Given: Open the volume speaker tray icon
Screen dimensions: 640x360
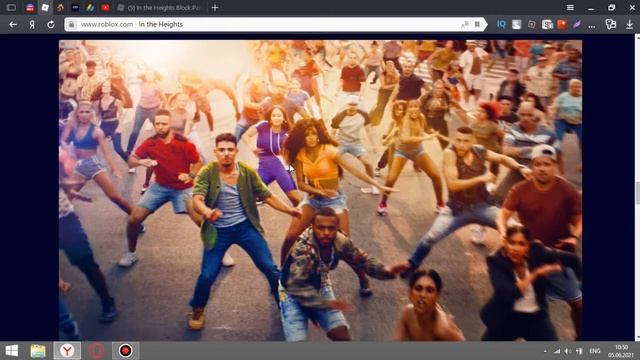Looking at the screenshot, I should click(568, 351).
